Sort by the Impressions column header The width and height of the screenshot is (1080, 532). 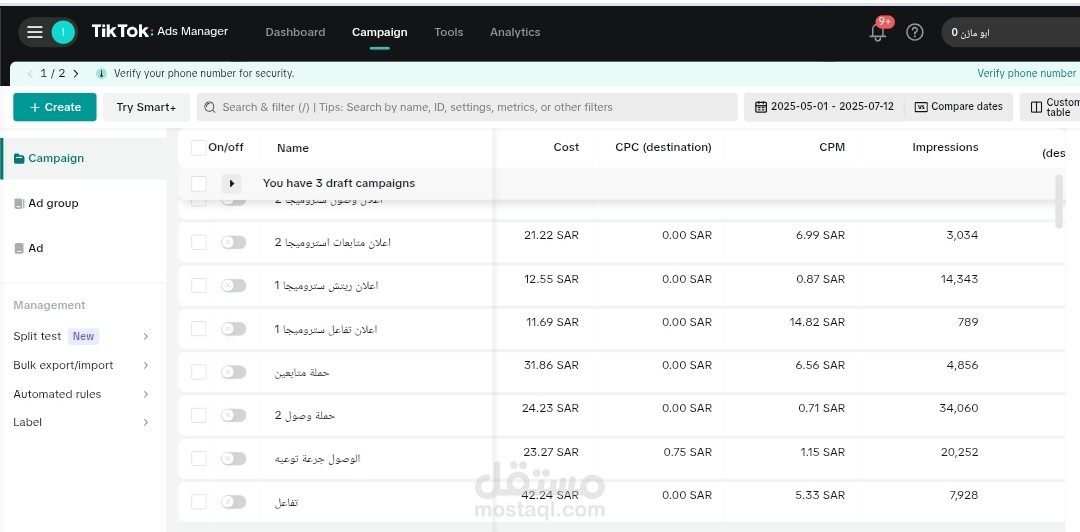click(x=945, y=147)
